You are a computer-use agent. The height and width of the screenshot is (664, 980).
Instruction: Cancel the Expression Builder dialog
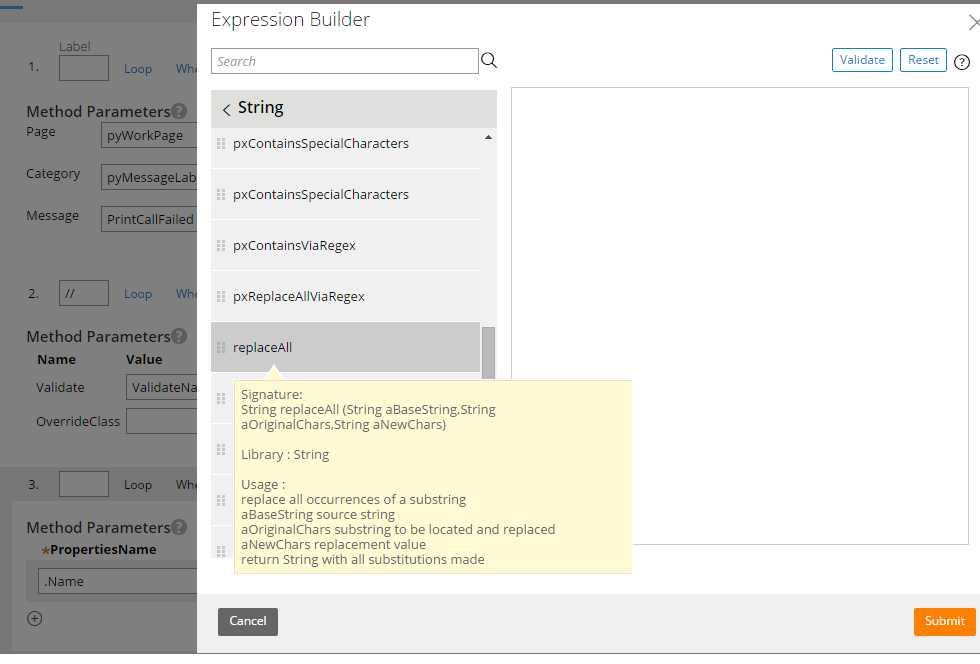point(247,621)
